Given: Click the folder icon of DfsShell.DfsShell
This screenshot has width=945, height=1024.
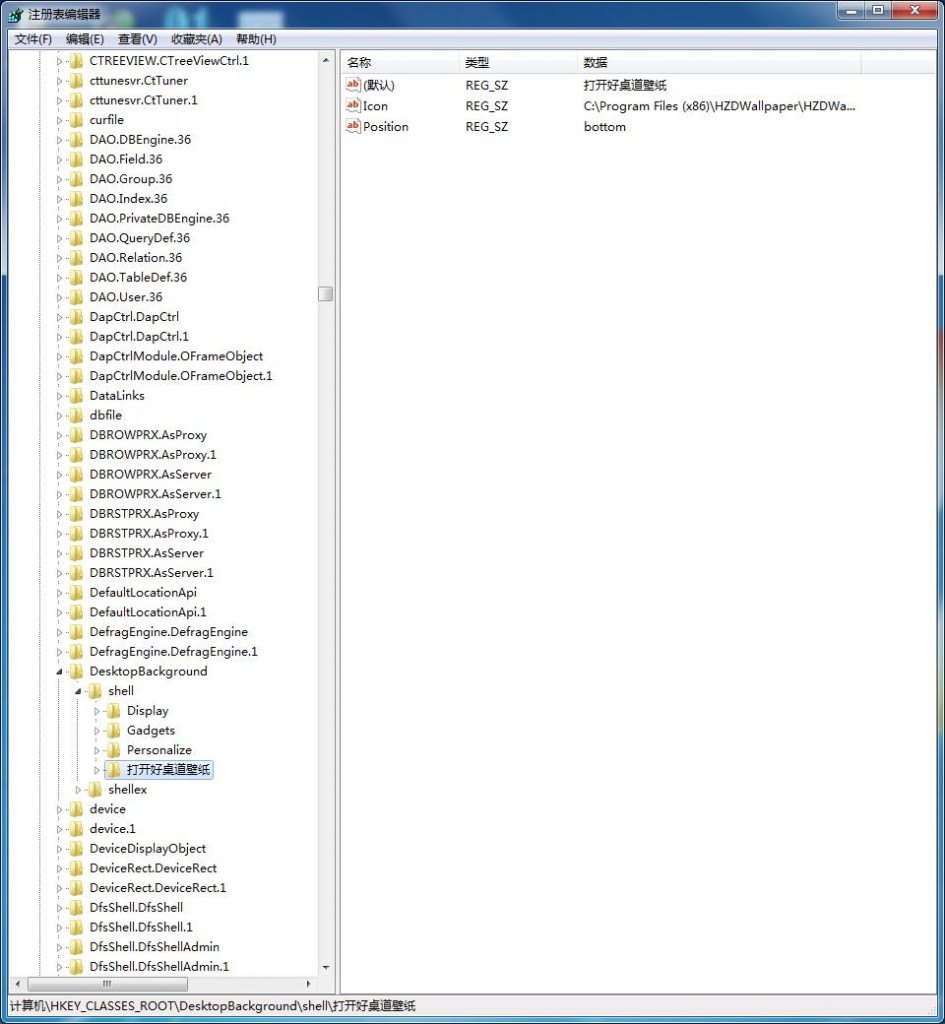Looking at the screenshot, I should (x=77, y=907).
